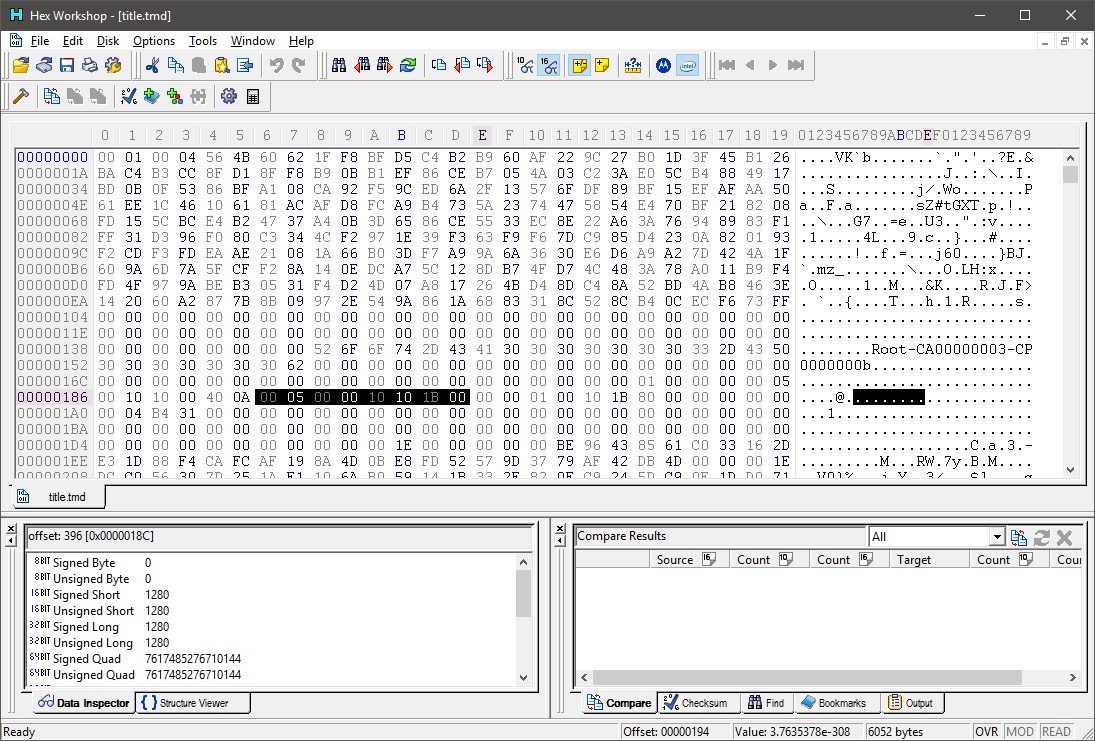Image resolution: width=1095 pixels, height=741 pixels.
Task: Click hex view scrollbar up arrow
Action: coord(1070,158)
